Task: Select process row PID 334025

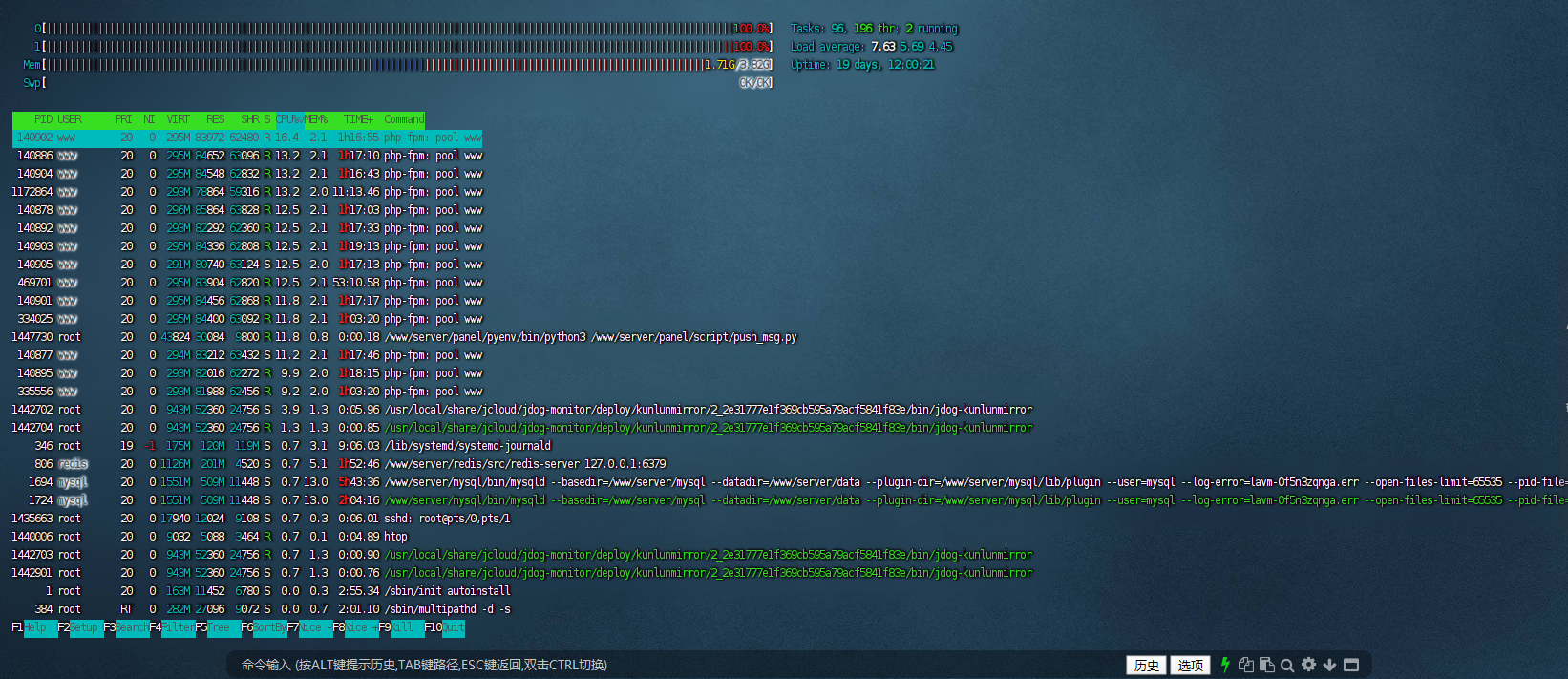Action: [x=247, y=319]
